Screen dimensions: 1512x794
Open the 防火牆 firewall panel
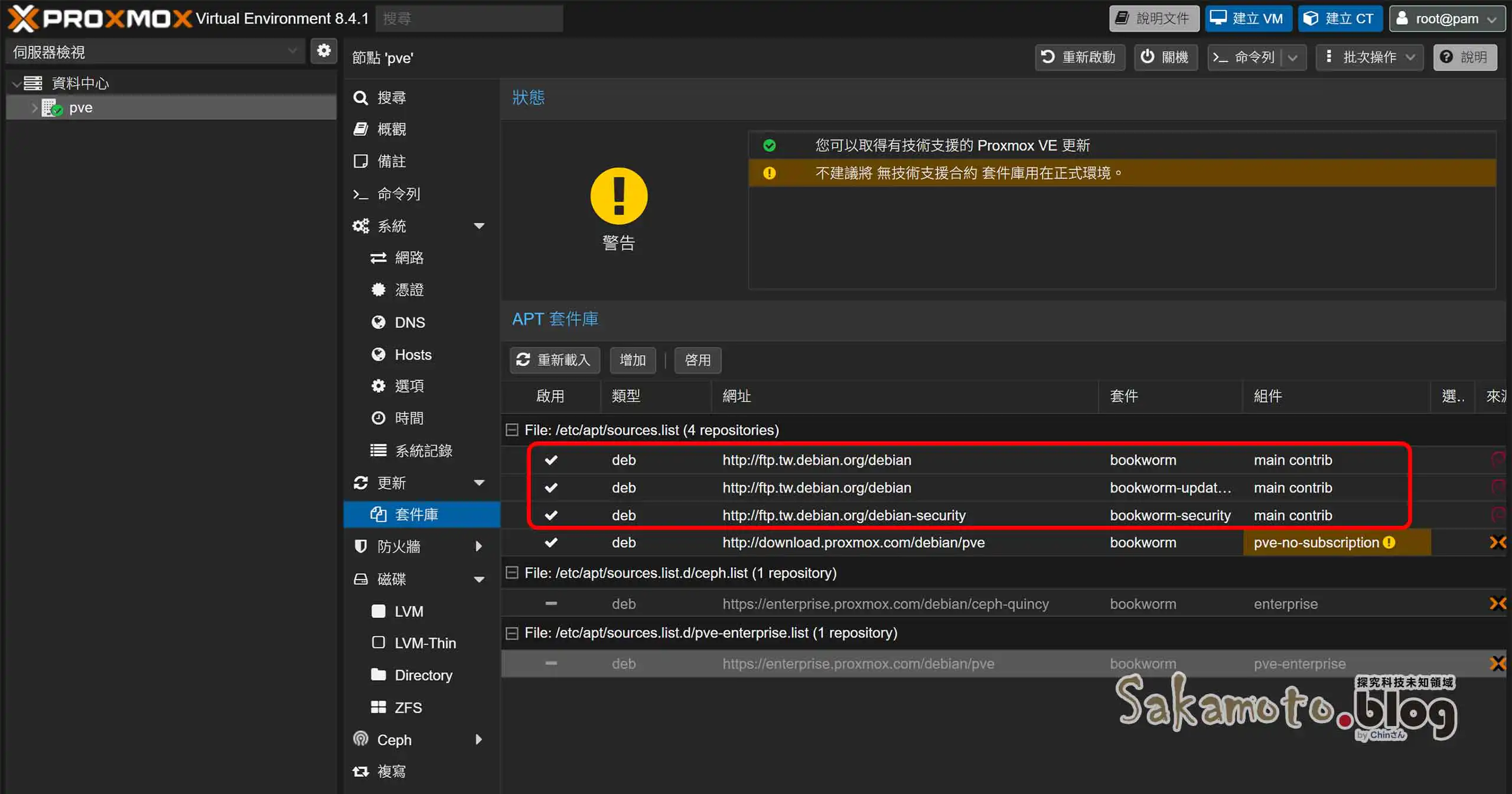click(361, 546)
